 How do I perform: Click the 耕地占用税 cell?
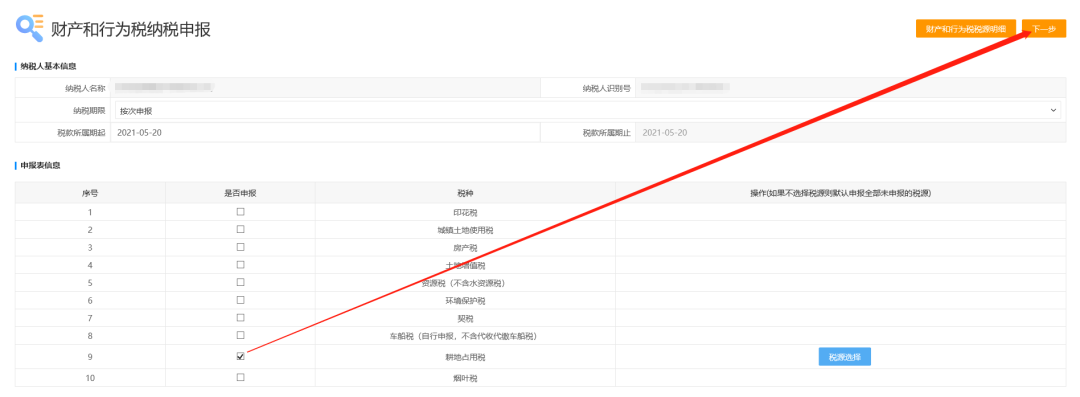click(465, 357)
